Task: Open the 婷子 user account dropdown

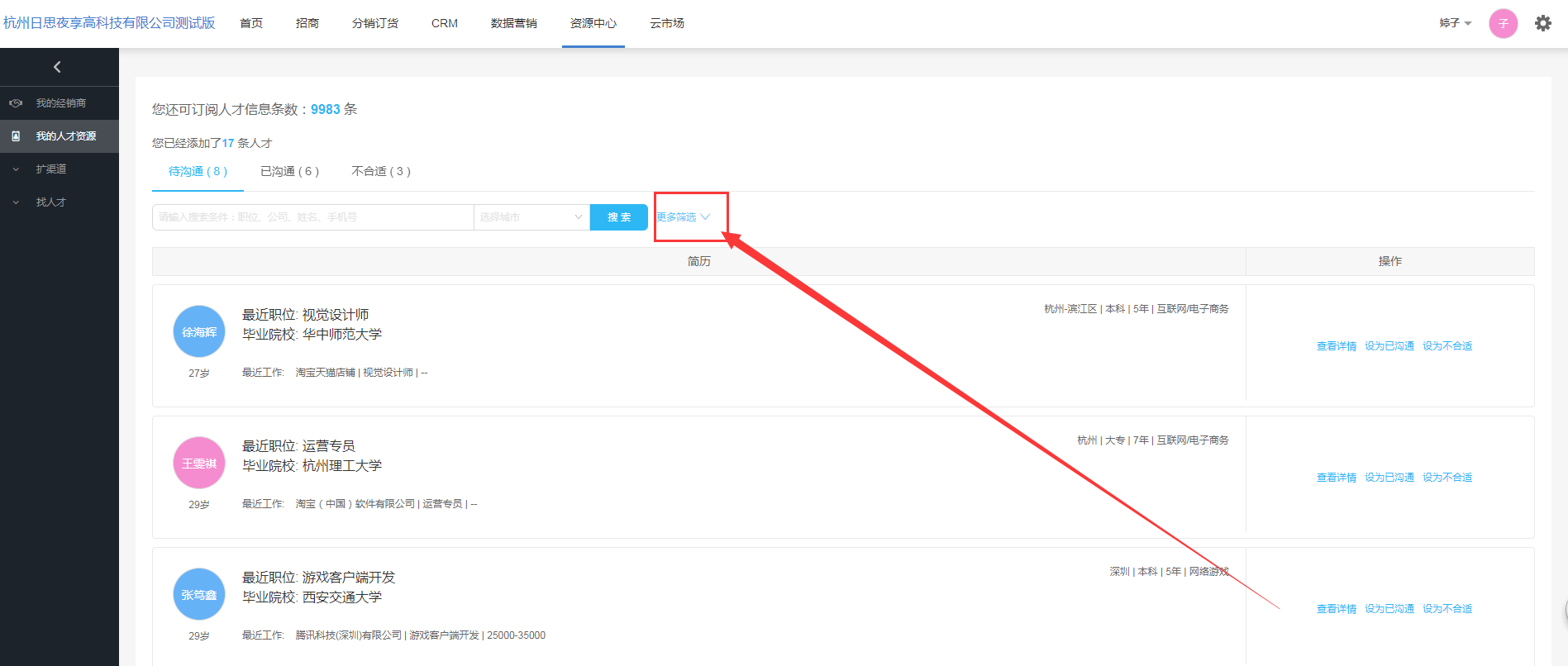Action: tap(1455, 23)
